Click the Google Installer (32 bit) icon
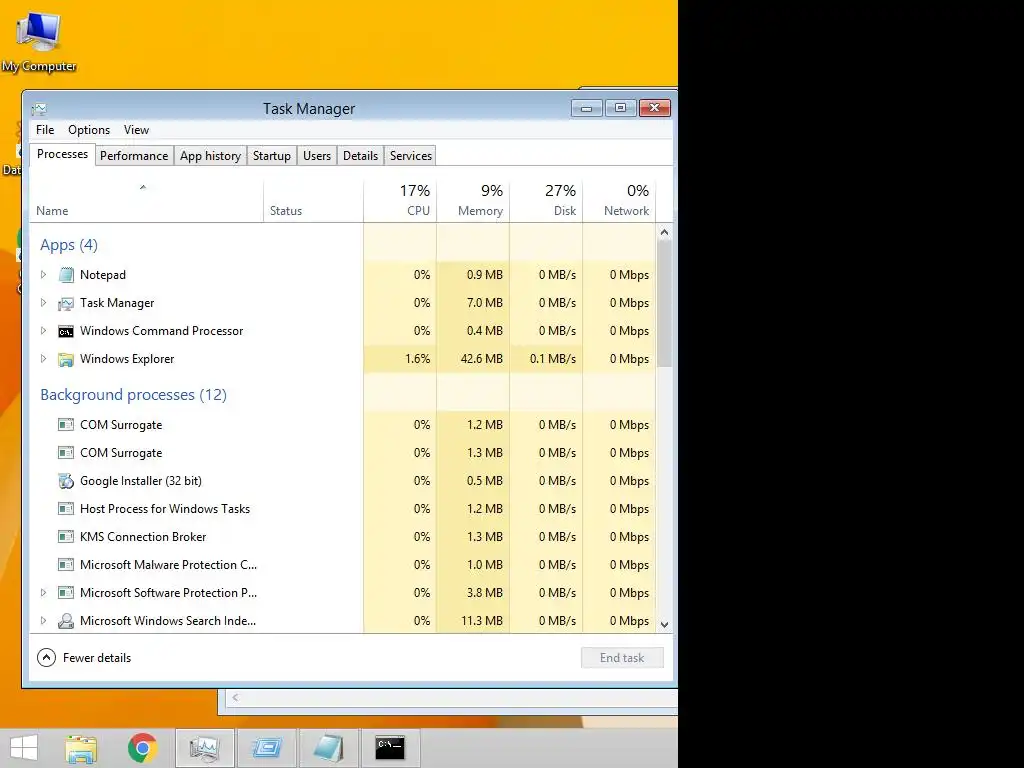The image size is (1024, 768). (x=66, y=481)
